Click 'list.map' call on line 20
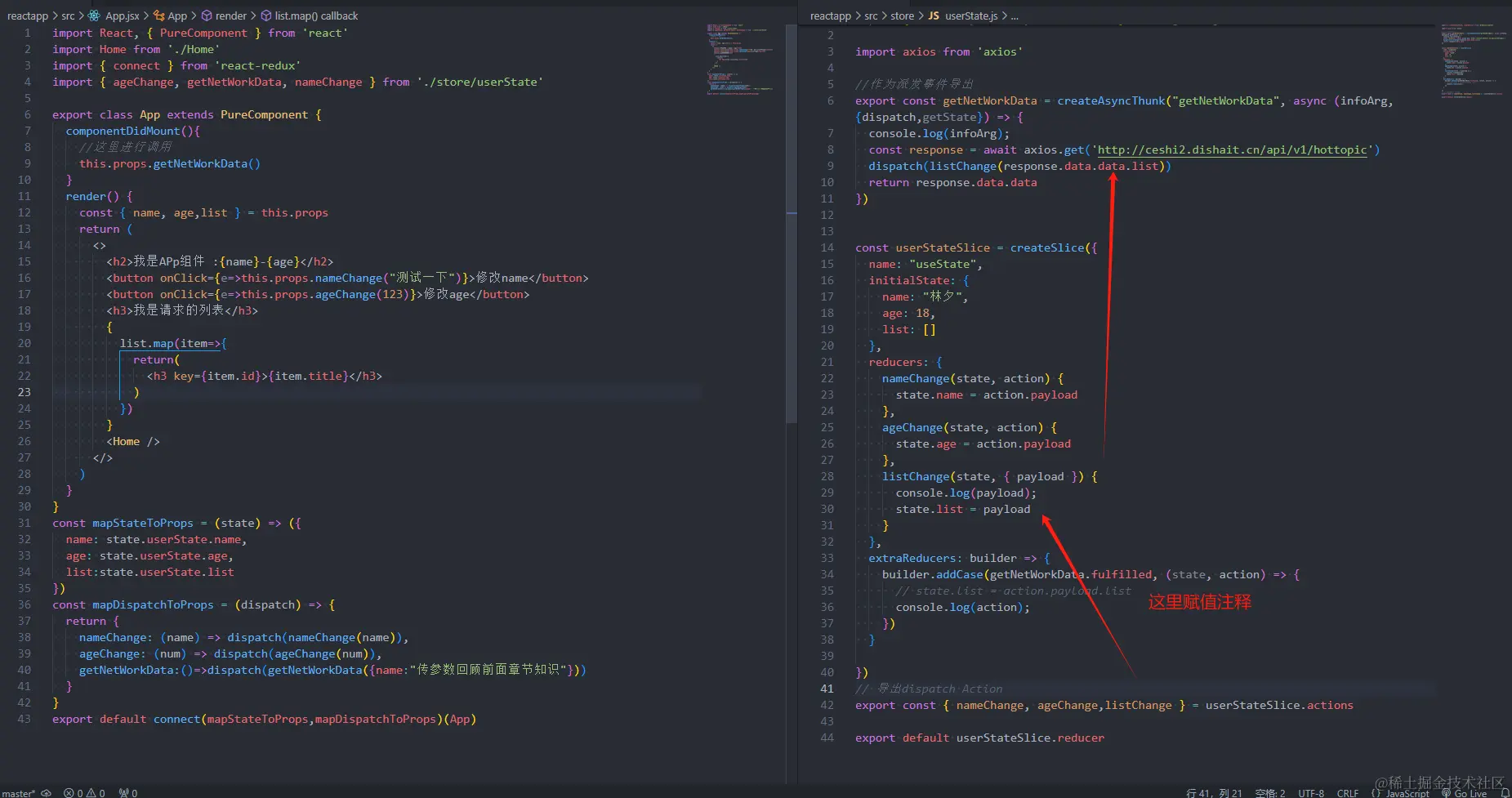The height and width of the screenshot is (798, 1512). point(146,343)
